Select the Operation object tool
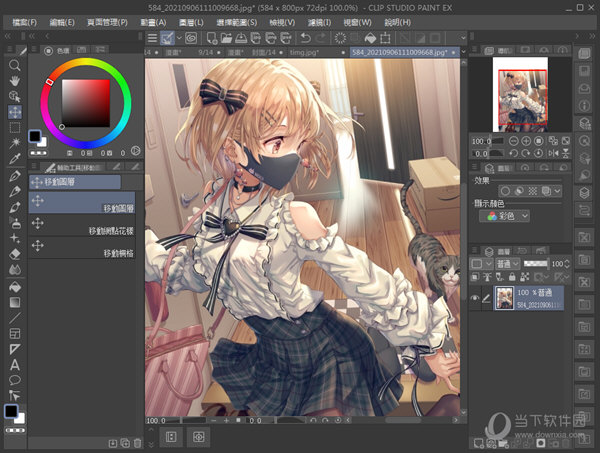The image size is (600, 453). pos(15,96)
